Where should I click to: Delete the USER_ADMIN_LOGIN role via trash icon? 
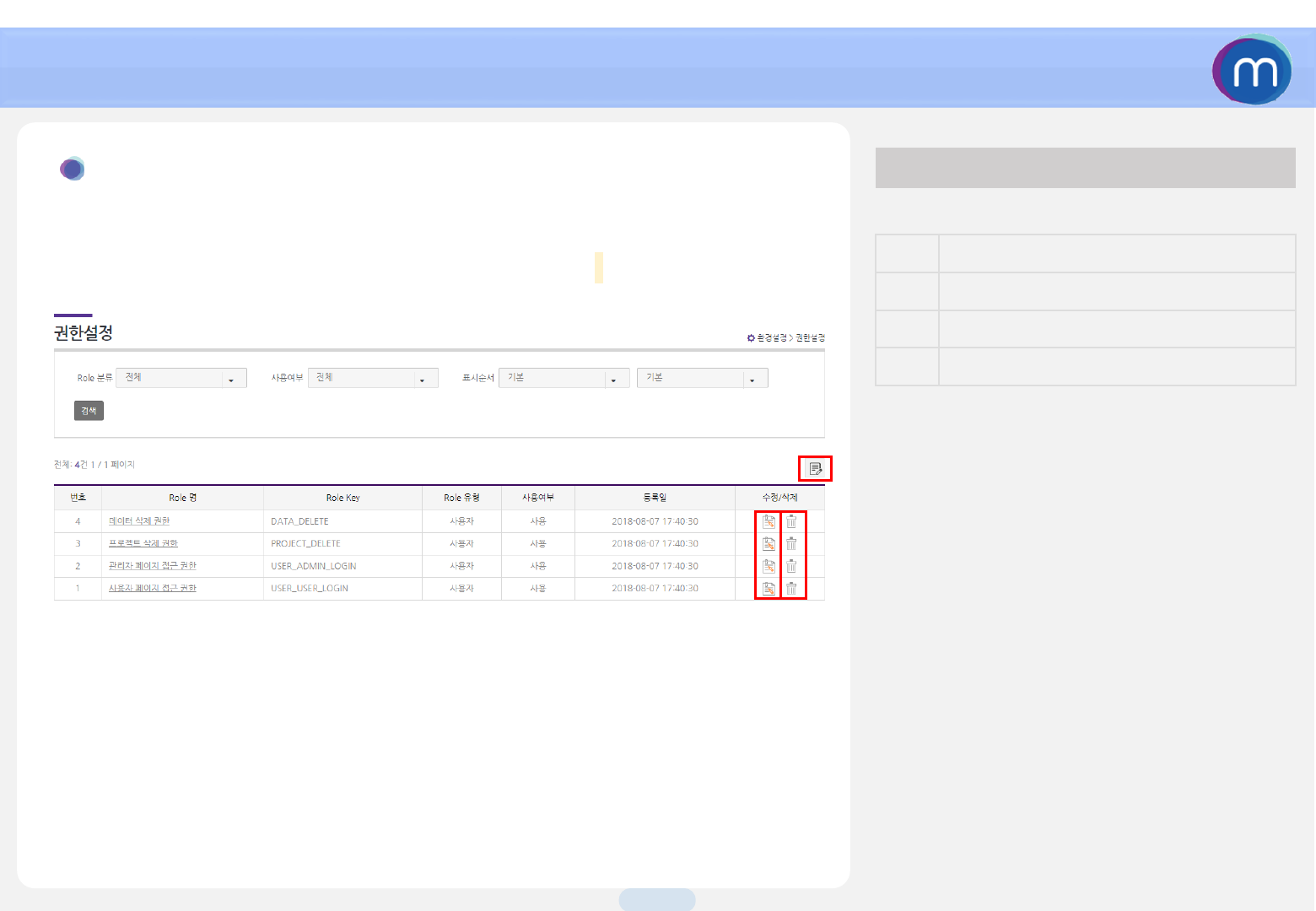pos(791,566)
